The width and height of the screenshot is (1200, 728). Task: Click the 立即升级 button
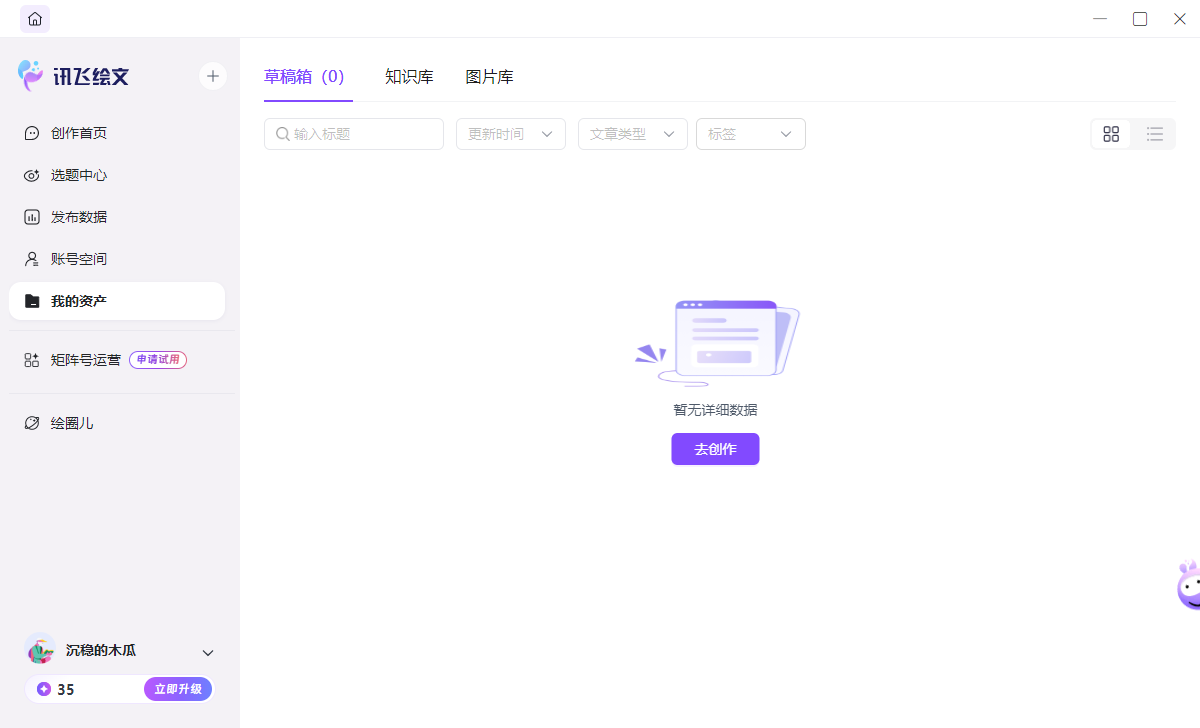click(178, 689)
